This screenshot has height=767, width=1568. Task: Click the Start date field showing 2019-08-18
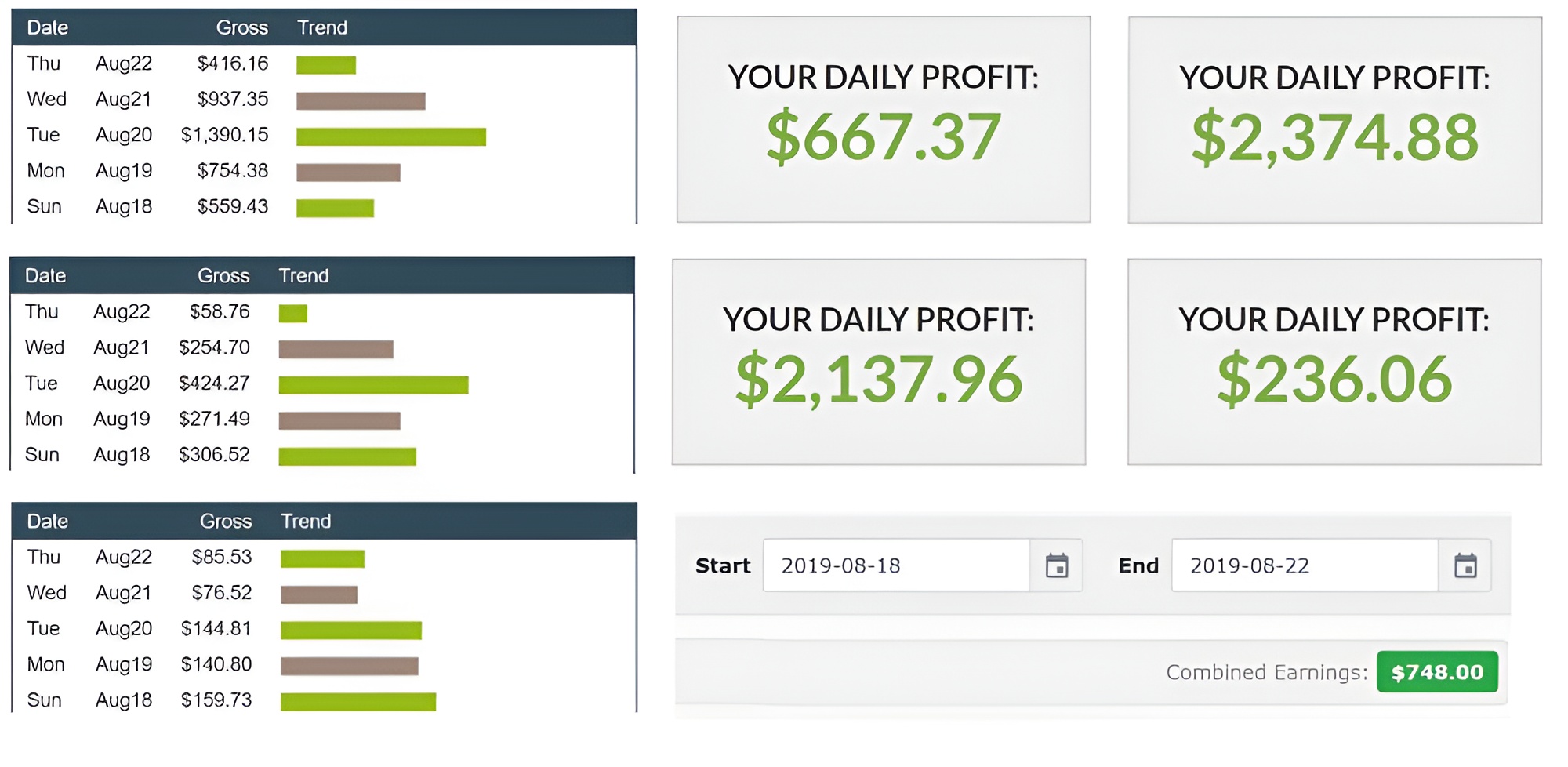click(x=895, y=565)
